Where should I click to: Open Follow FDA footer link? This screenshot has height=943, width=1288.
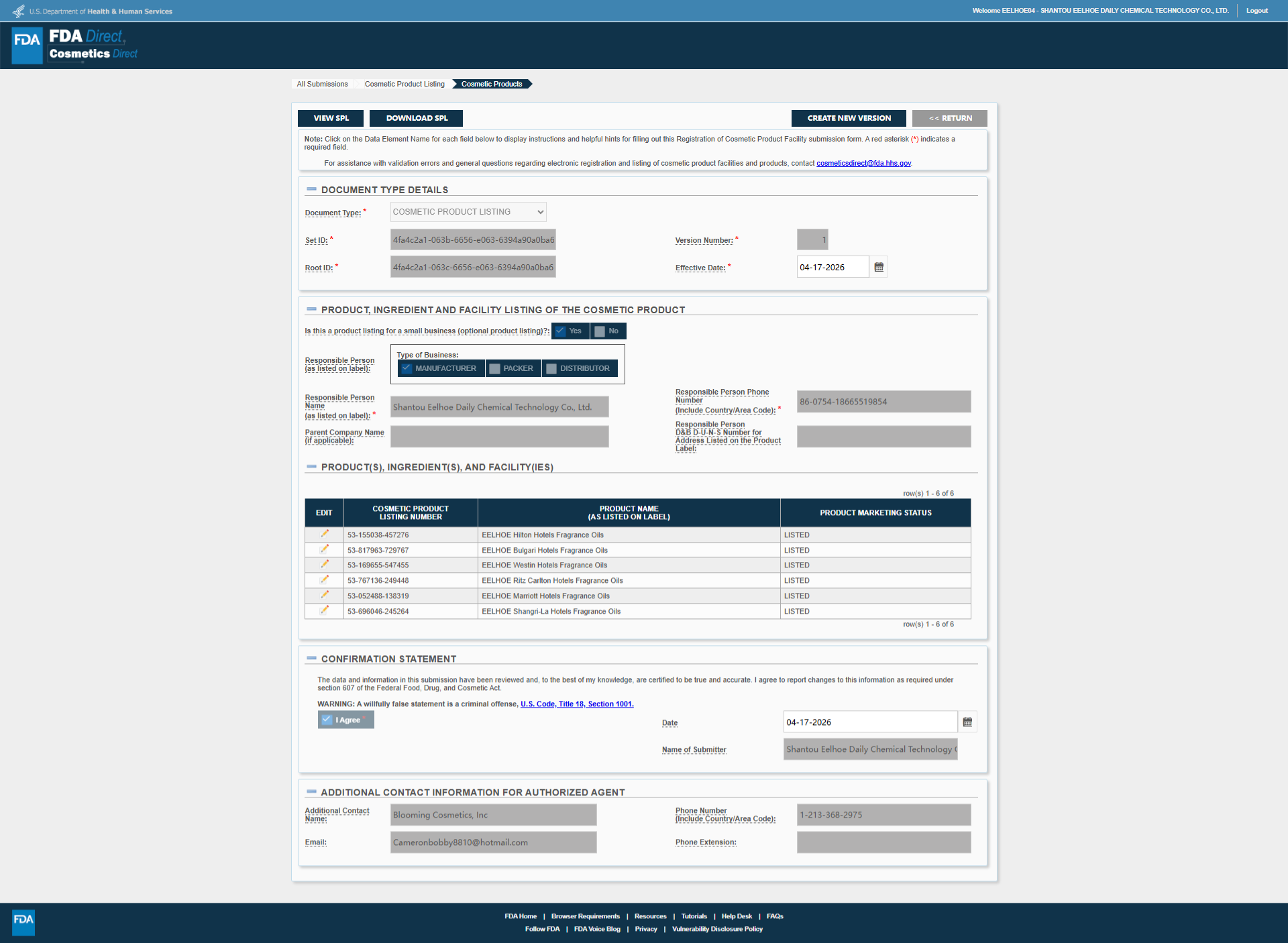pos(542,929)
